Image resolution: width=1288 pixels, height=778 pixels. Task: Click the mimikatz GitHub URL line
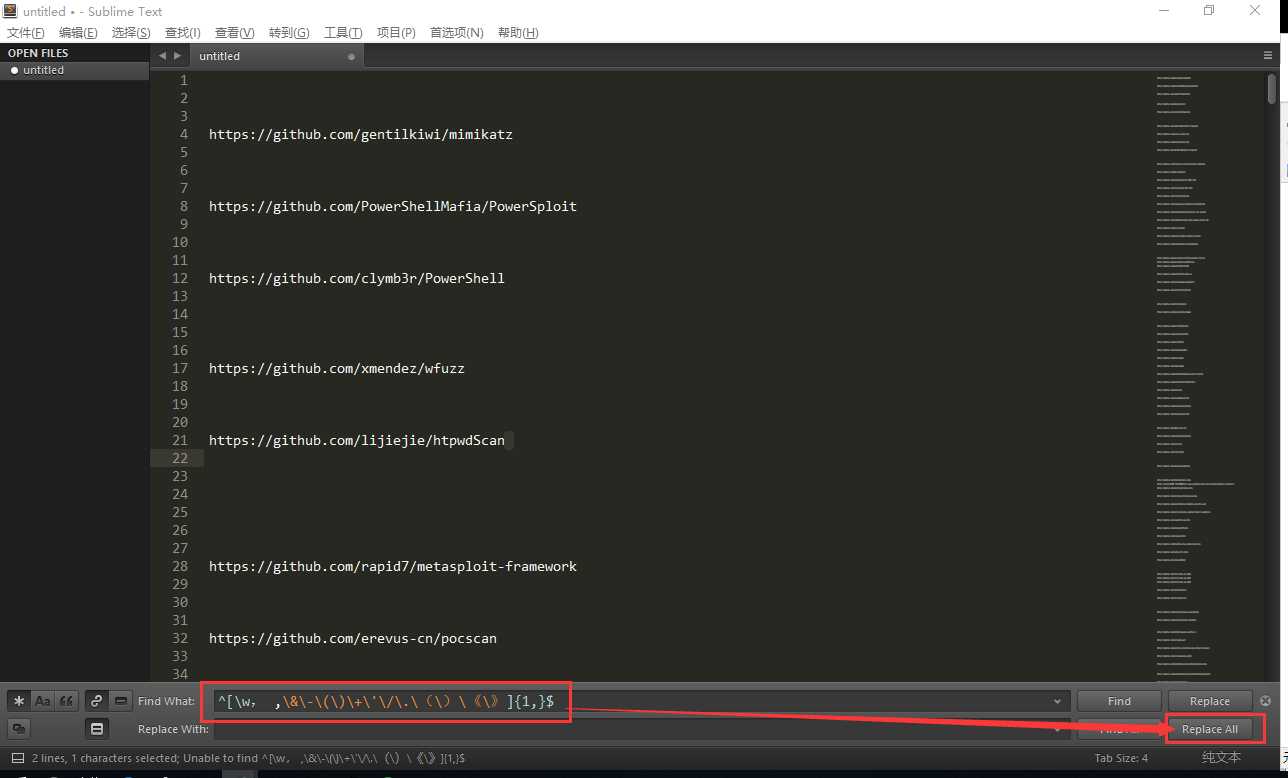pyautogui.click(x=361, y=134)
